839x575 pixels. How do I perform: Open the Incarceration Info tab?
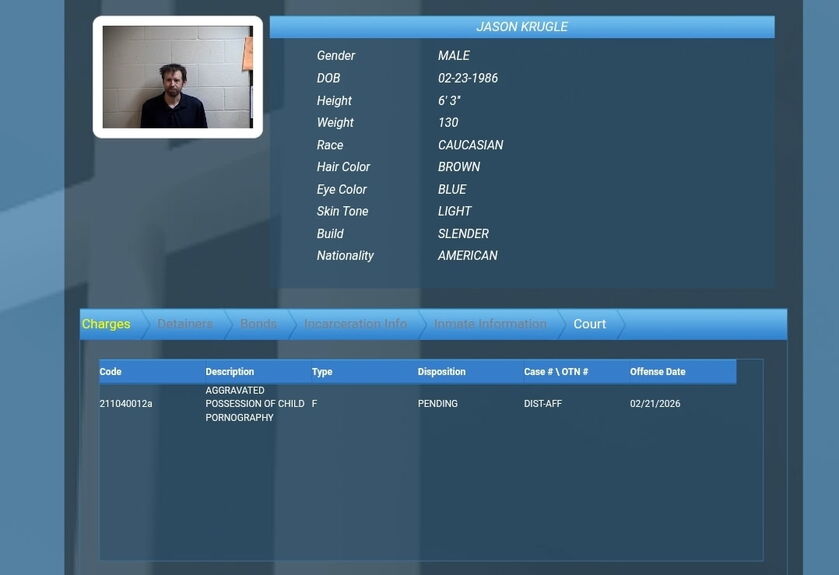[355, 324]
